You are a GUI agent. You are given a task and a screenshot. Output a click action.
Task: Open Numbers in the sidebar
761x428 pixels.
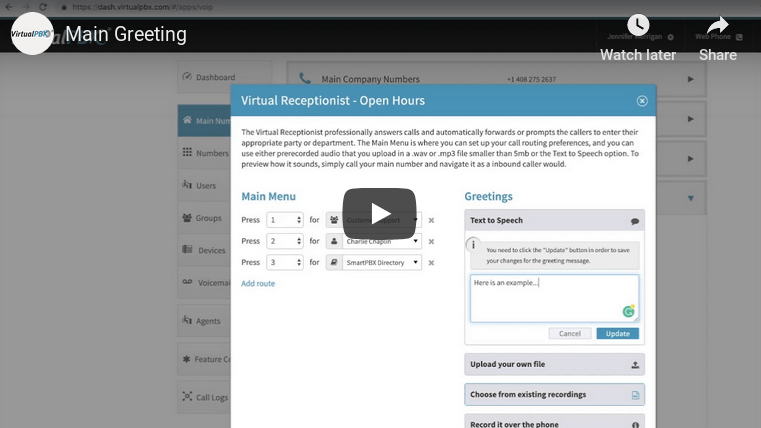[204, 153]
